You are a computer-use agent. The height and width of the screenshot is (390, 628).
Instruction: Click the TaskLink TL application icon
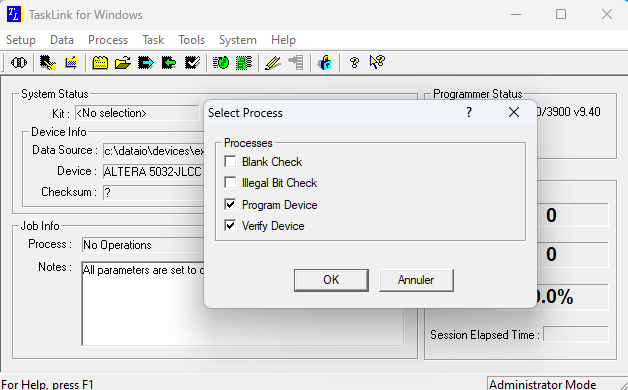click(x=14, y=14)
